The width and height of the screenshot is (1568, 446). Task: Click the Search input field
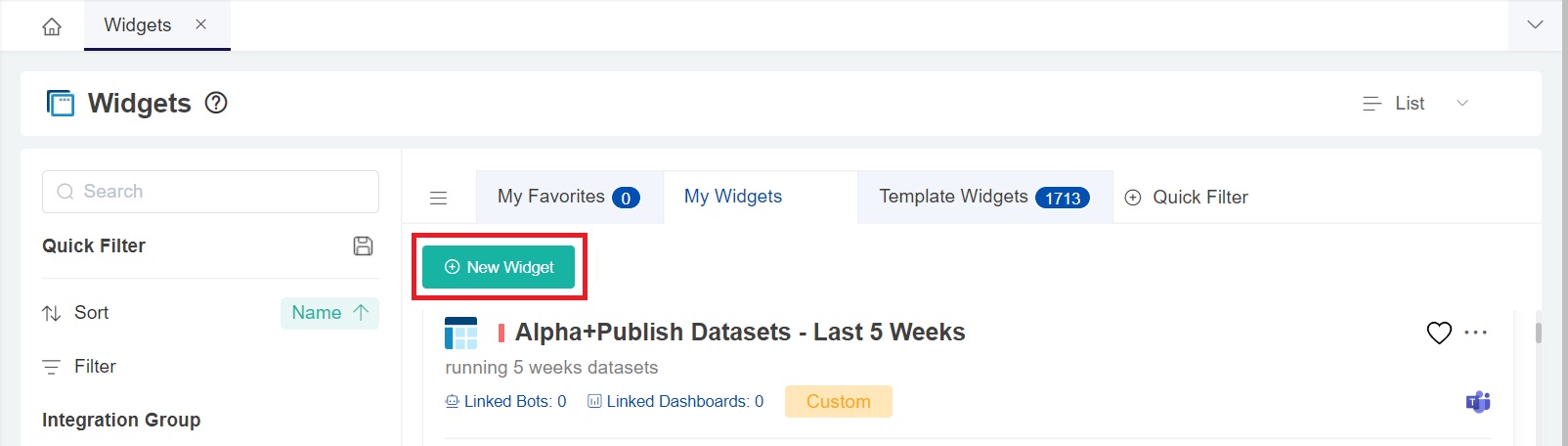pyautogui.click(x=210, y=192)
